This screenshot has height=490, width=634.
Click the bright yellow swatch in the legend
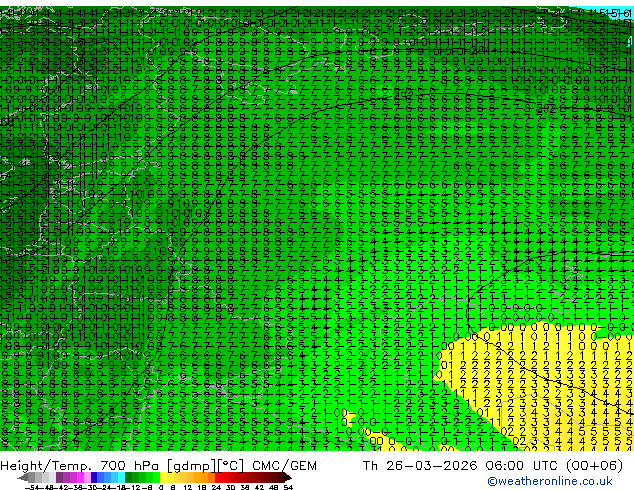163,477
